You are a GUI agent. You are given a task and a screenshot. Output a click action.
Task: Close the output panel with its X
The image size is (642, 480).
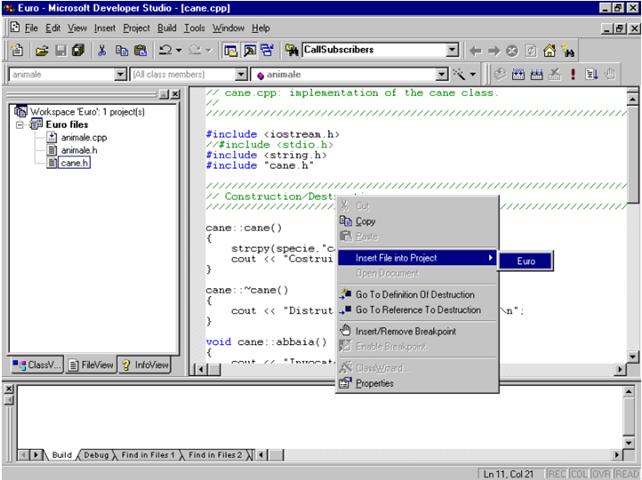tap(9, 389)
